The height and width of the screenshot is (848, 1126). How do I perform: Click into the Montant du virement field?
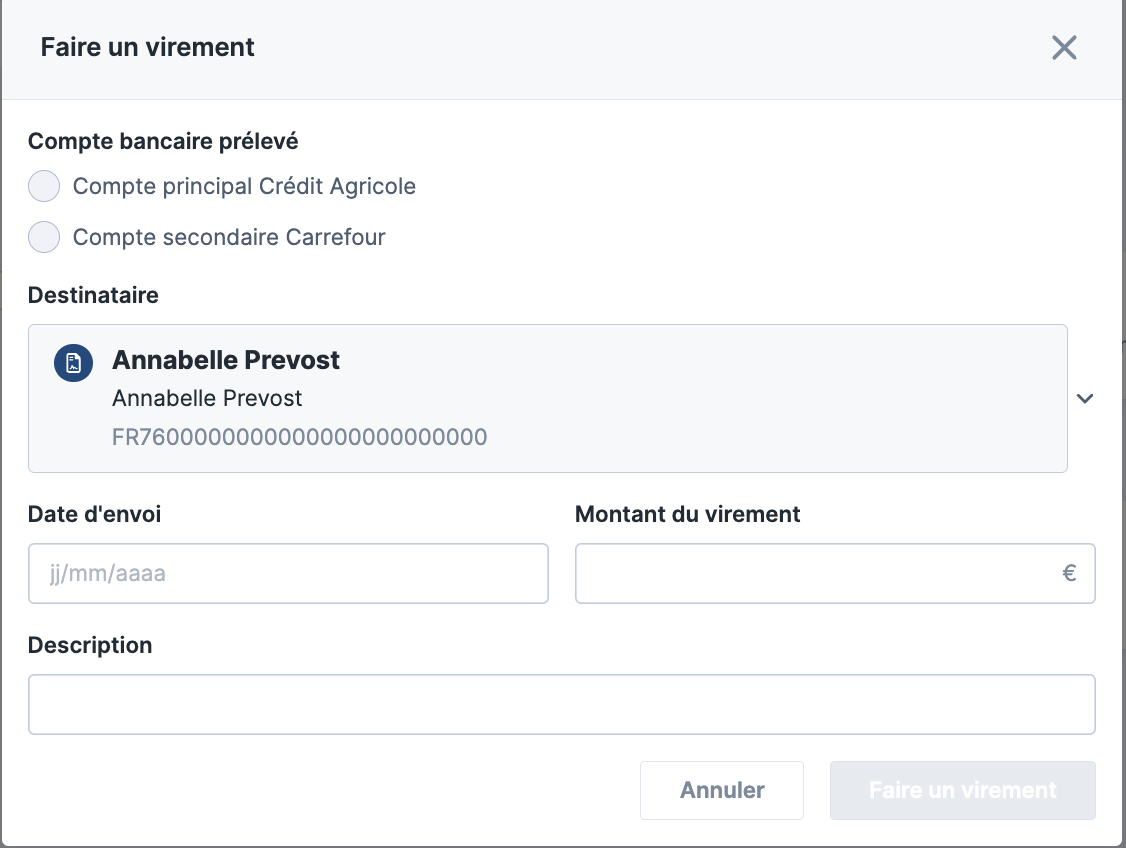[810, 574]
